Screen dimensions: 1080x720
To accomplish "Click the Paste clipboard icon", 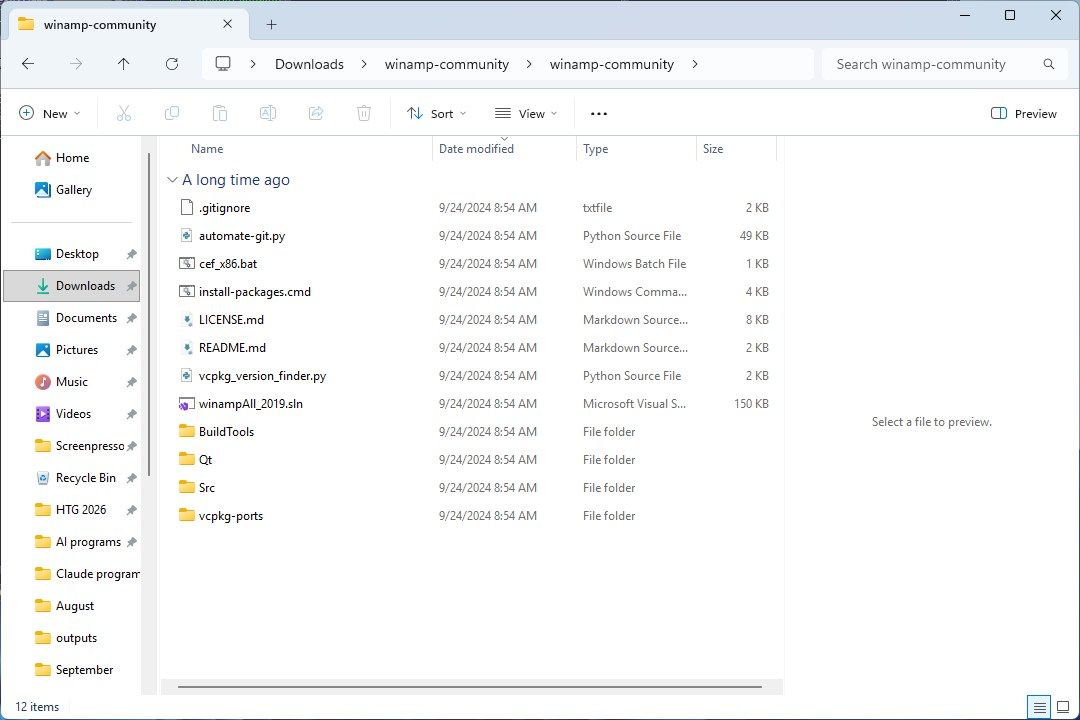I will [220, 114].
